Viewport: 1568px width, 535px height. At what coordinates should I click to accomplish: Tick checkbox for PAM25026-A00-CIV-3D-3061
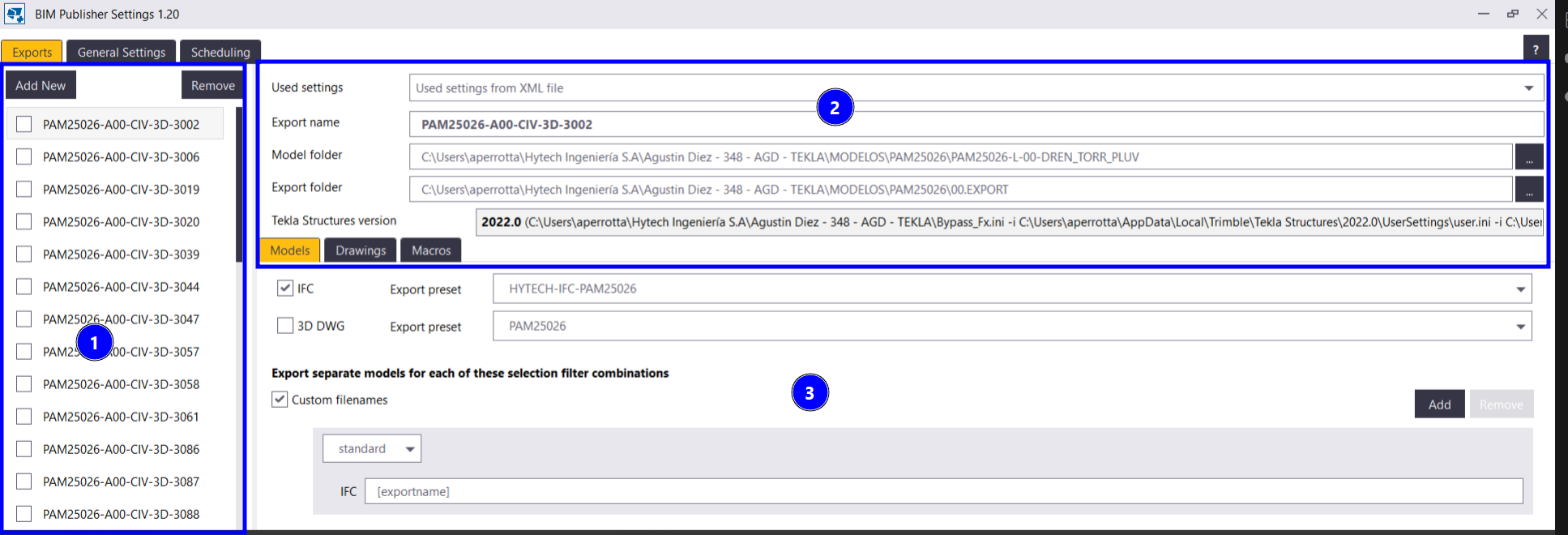(24, 416)
